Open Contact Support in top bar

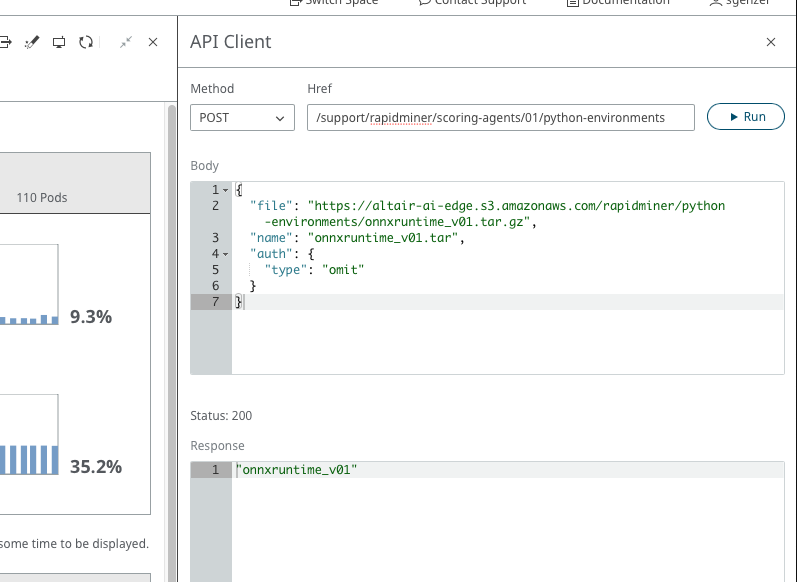tap(471, 3)
